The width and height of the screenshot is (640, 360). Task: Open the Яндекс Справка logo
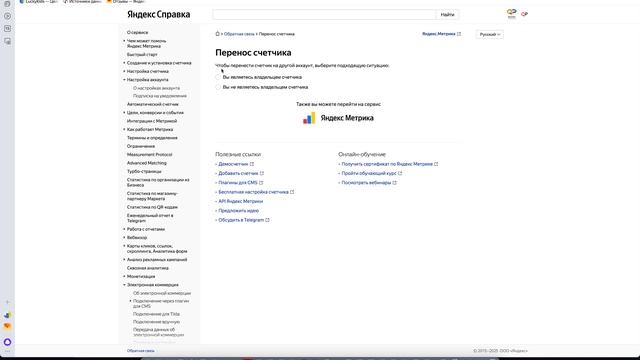(158, 14)
